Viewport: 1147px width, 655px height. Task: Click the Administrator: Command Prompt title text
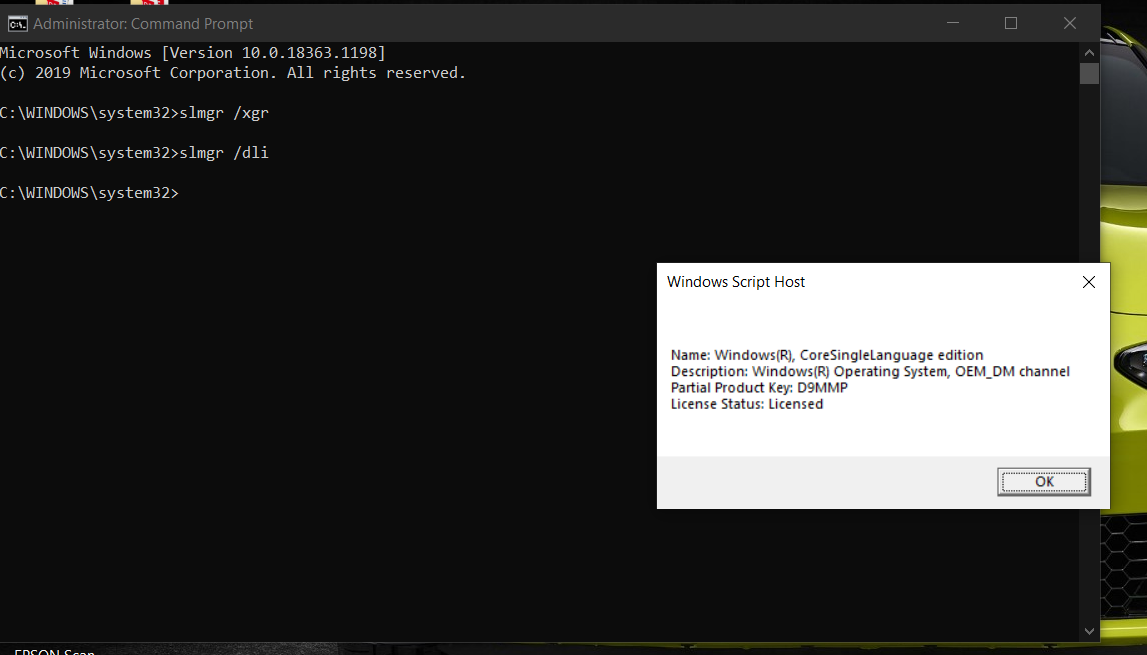tap(143, 24)
